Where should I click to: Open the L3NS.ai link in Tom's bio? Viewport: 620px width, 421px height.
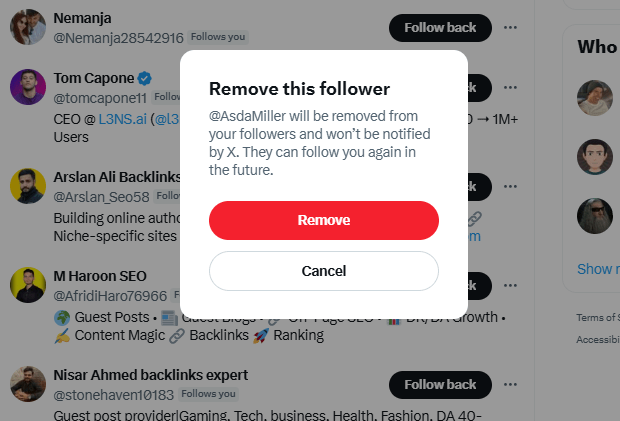coord(120,120)
